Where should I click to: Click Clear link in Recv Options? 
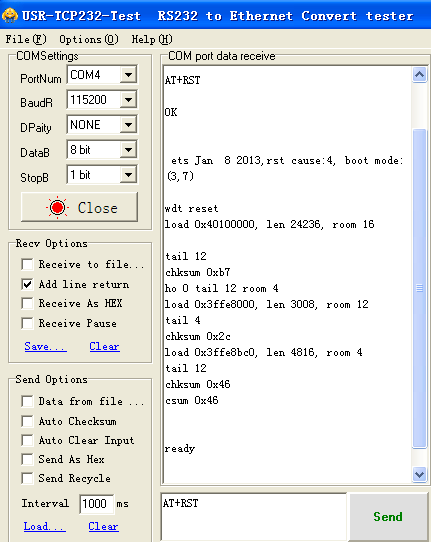coord(104,346)
